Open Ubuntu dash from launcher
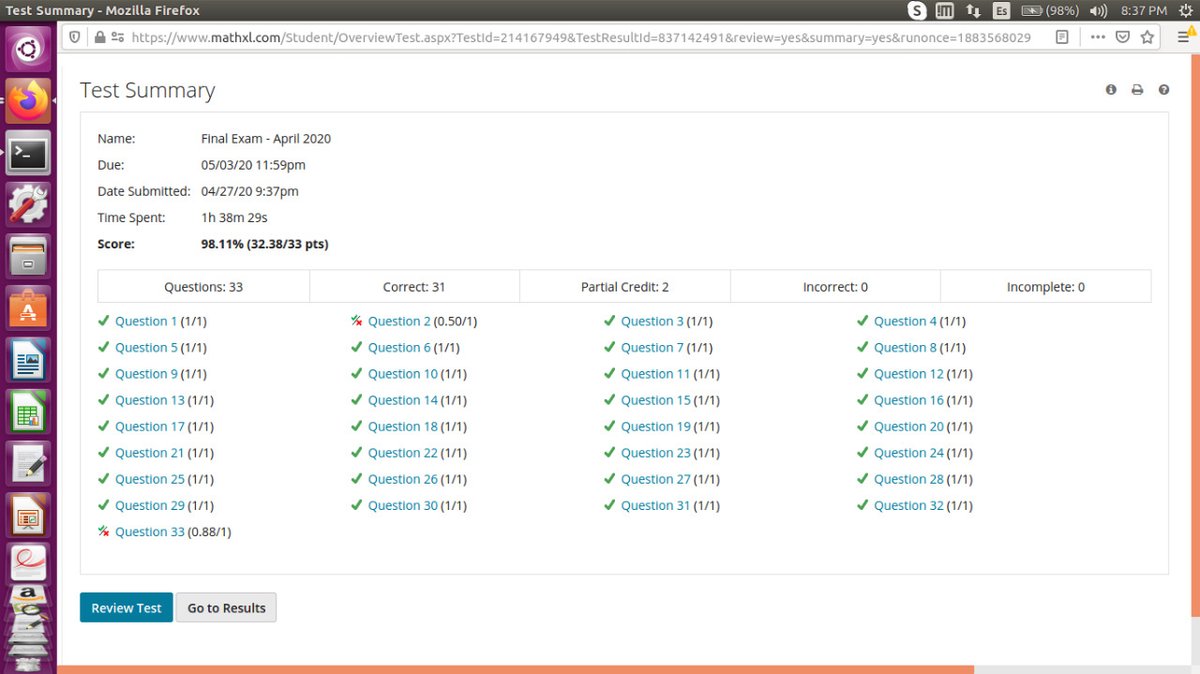 [28, 49]
